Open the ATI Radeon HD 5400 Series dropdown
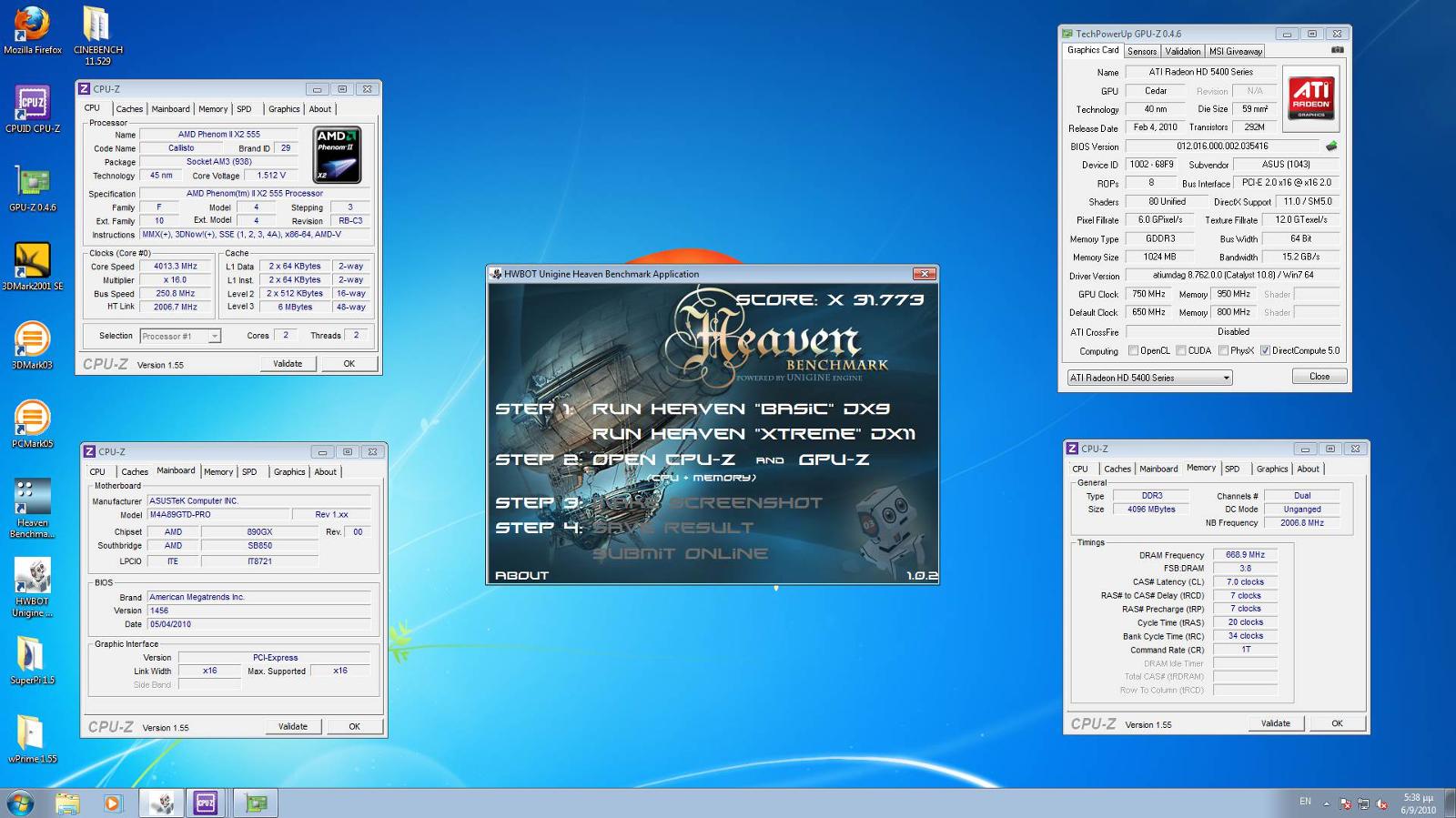 [x=1149, y=378]
